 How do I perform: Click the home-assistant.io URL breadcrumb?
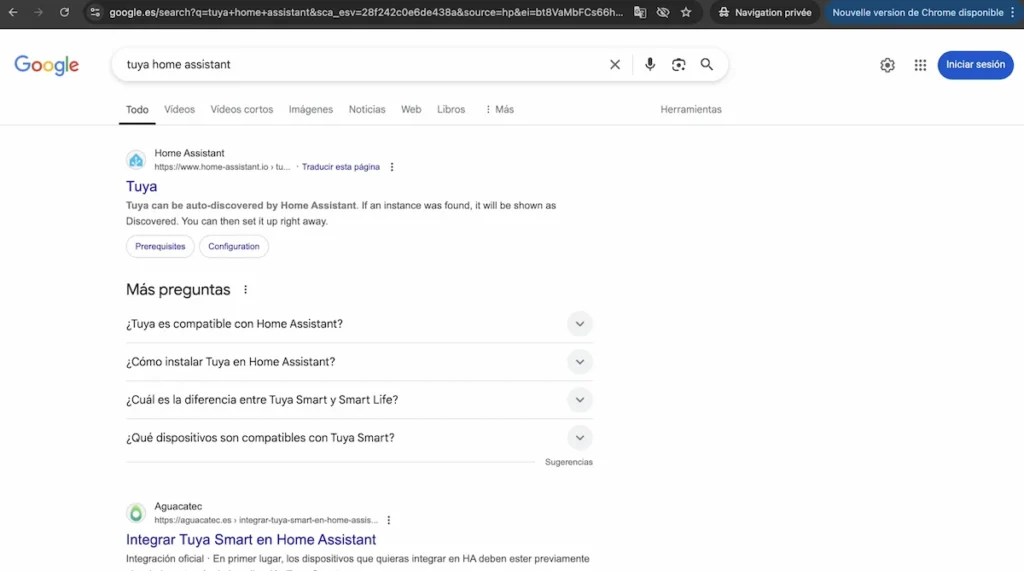pyautogui.click(x=222, y=167)
